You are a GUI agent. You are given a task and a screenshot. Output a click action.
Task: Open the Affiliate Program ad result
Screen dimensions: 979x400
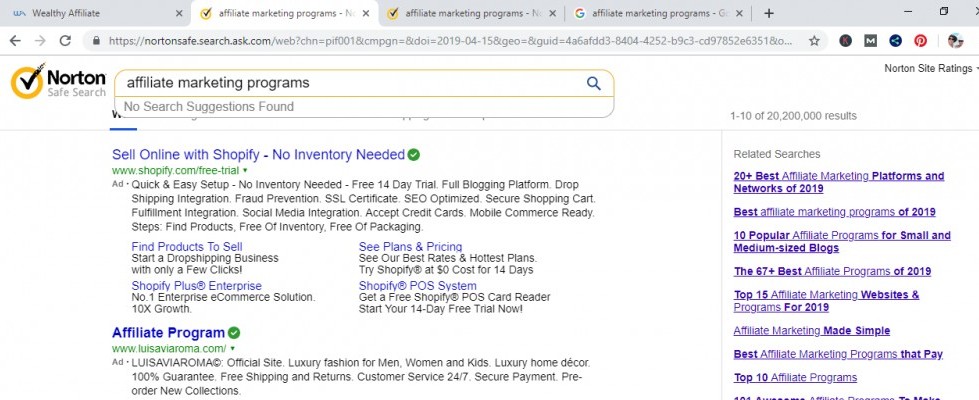(169, 333)
